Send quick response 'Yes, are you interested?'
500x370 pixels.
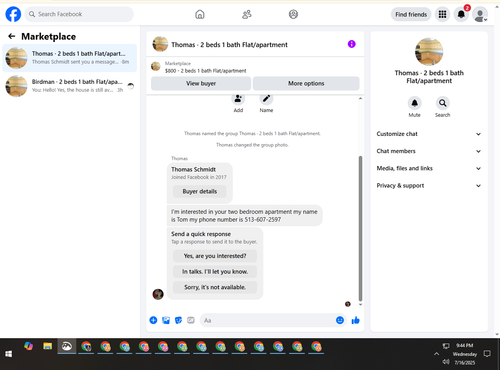click(x=215, y=256)
